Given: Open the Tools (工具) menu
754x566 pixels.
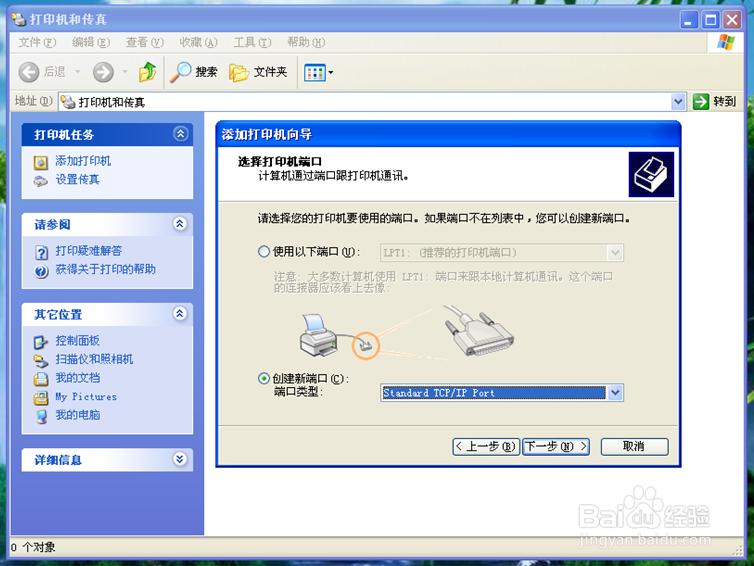Looking at the screenshot, I should [x=252, y=43].
